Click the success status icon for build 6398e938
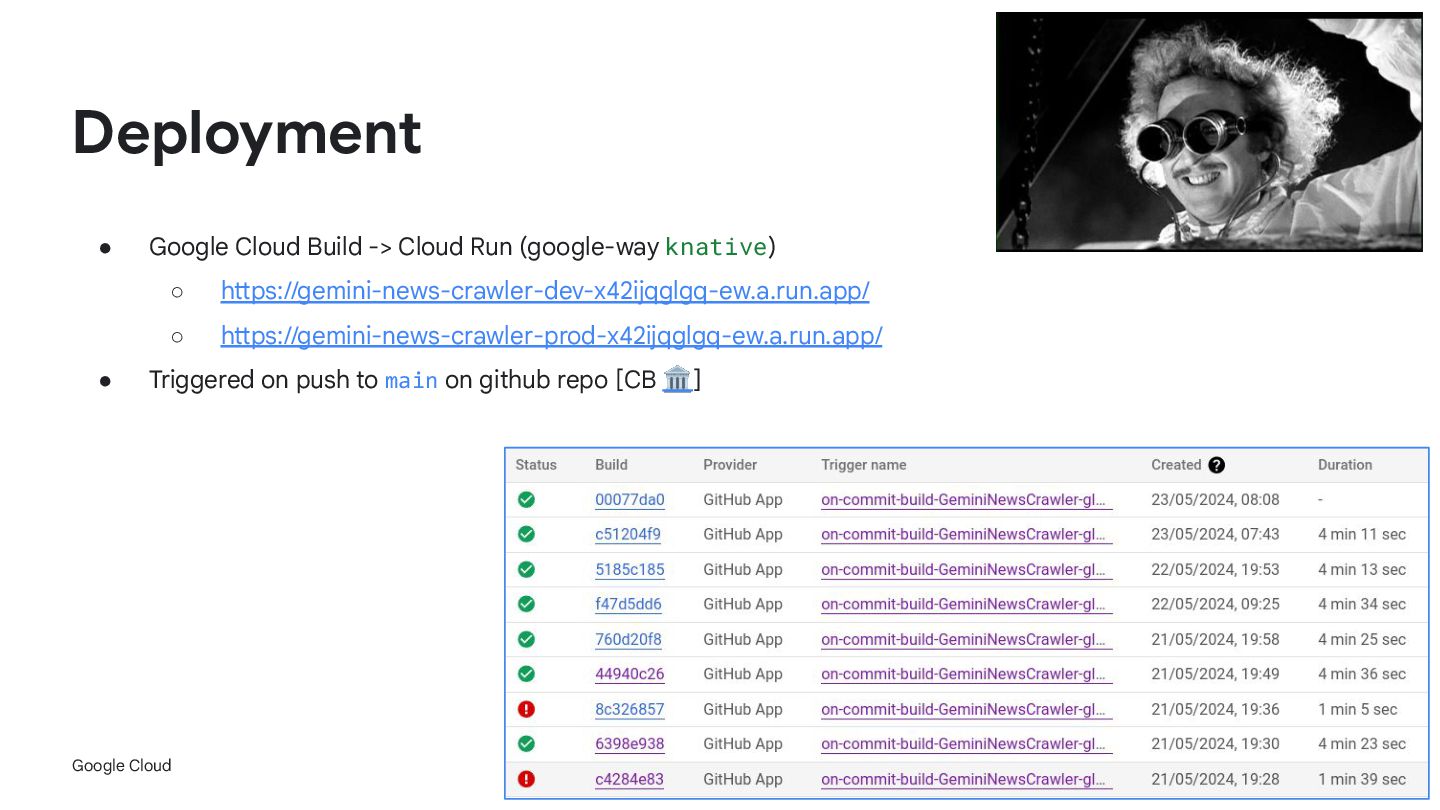Image resolution: width=1440 pixels, height=810 pixels. (x=526, y=744)
